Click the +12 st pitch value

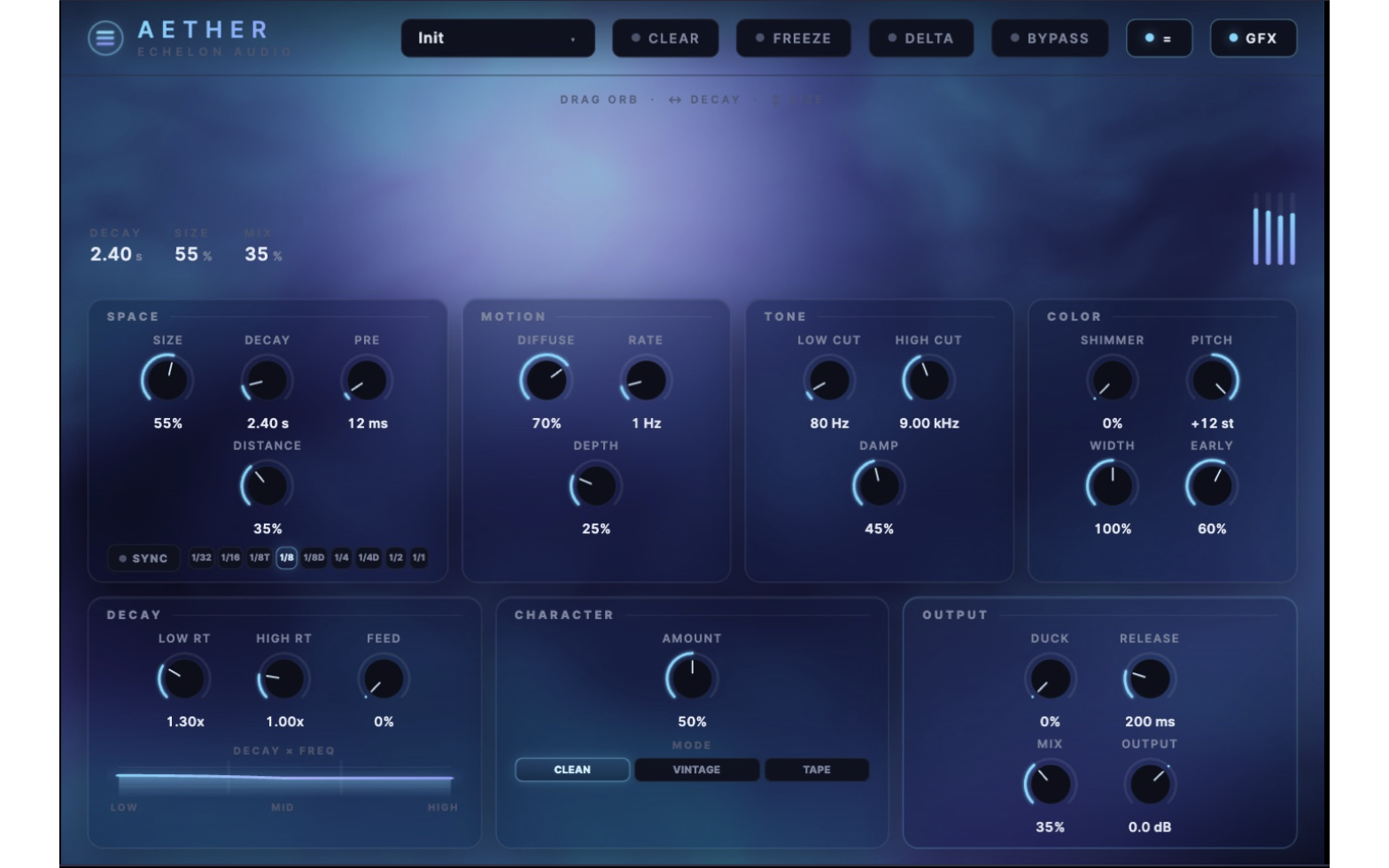1212,423
